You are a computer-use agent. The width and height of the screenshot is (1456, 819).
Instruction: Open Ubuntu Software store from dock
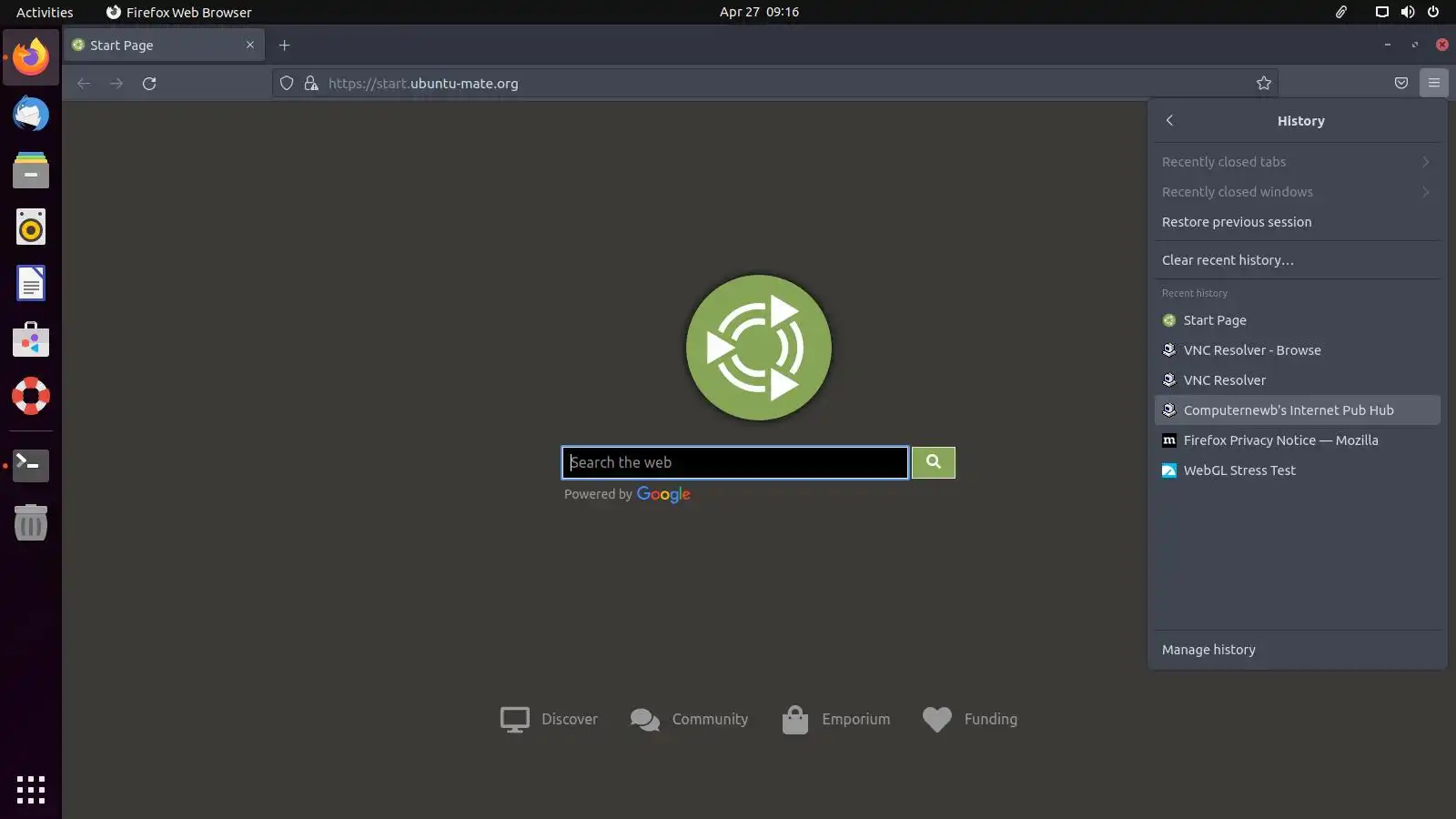31,340
